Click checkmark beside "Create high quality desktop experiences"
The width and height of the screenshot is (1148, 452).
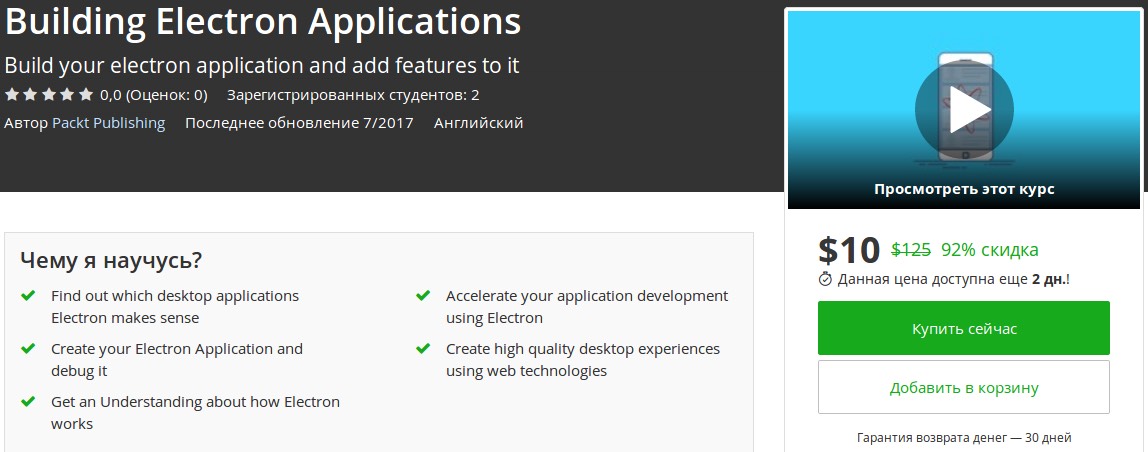[x=423, y=349]
